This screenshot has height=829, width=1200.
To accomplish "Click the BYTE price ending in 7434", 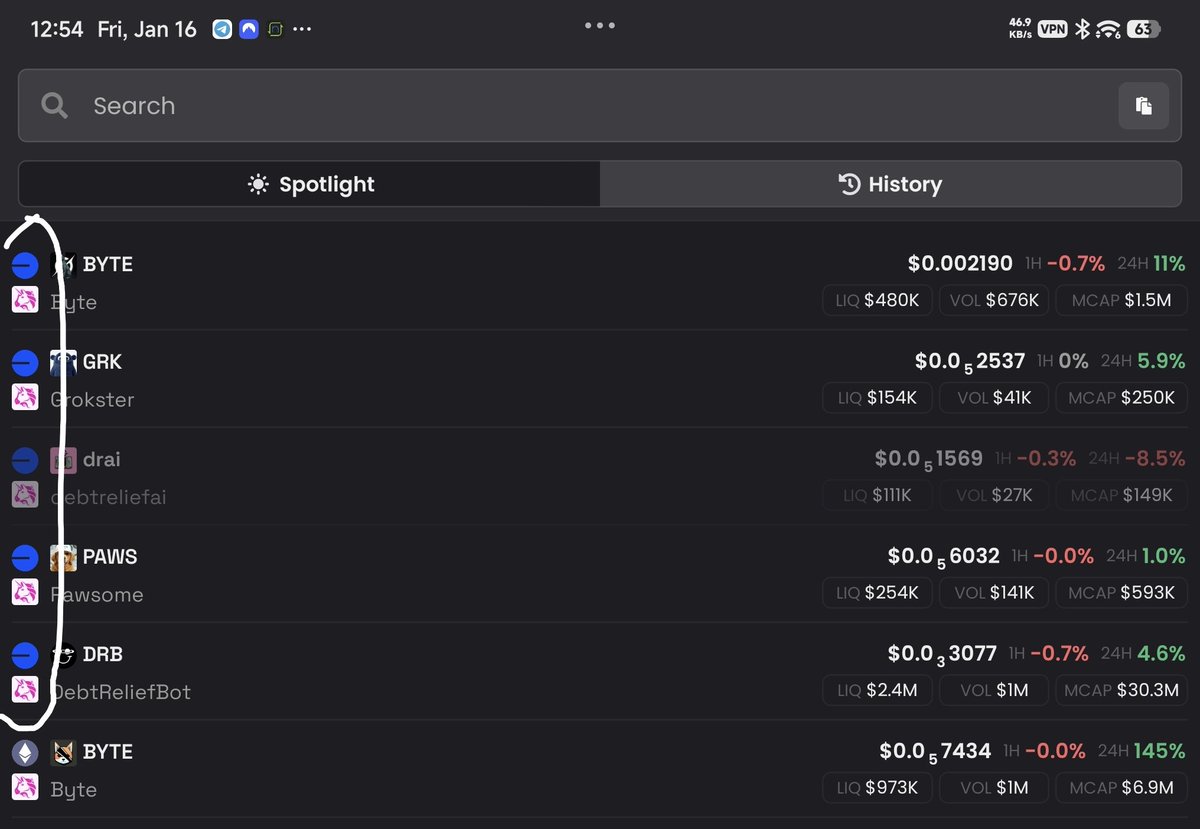I will click(x=936, y=752).
